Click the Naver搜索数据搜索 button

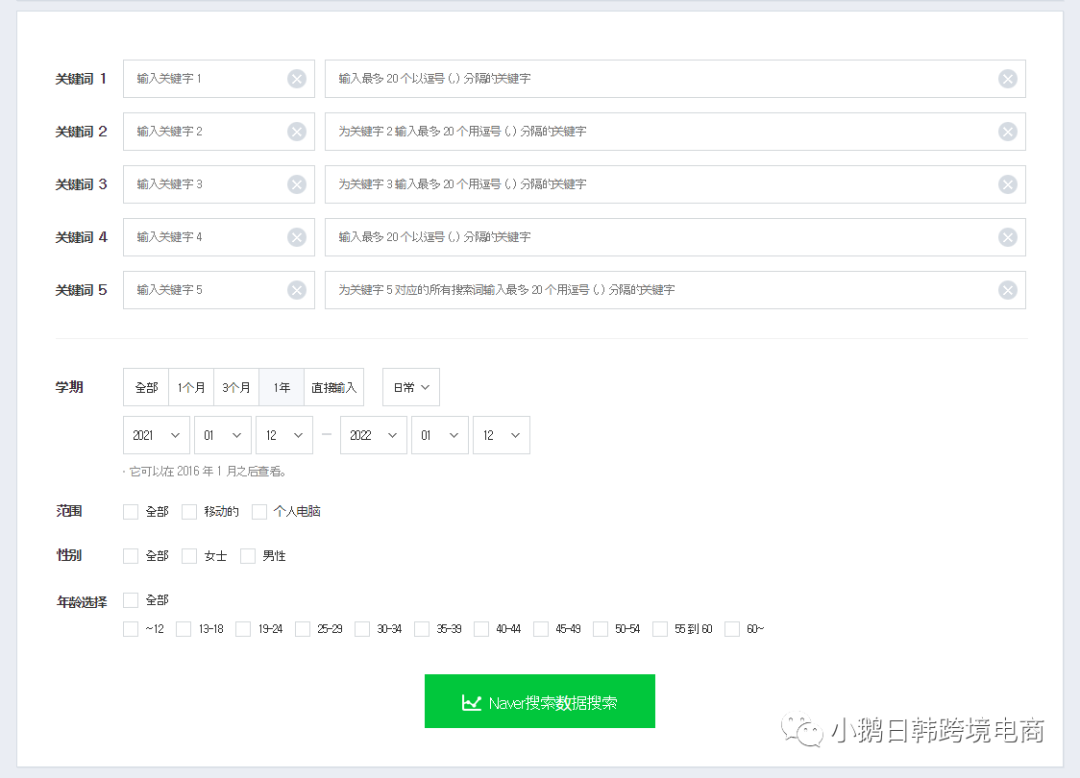click(540, 701)
